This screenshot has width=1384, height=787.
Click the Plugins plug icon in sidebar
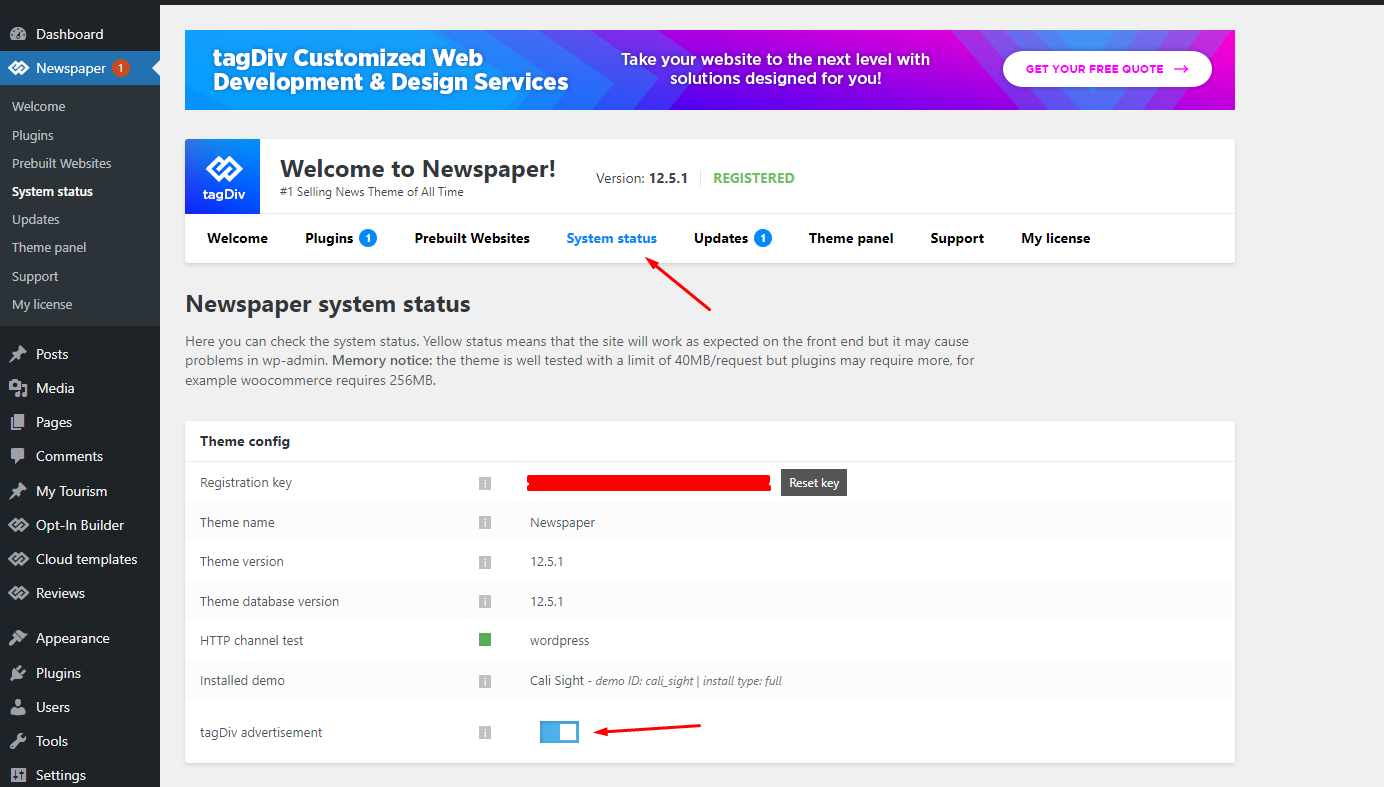pyautogui.click(x=18, y=673)
